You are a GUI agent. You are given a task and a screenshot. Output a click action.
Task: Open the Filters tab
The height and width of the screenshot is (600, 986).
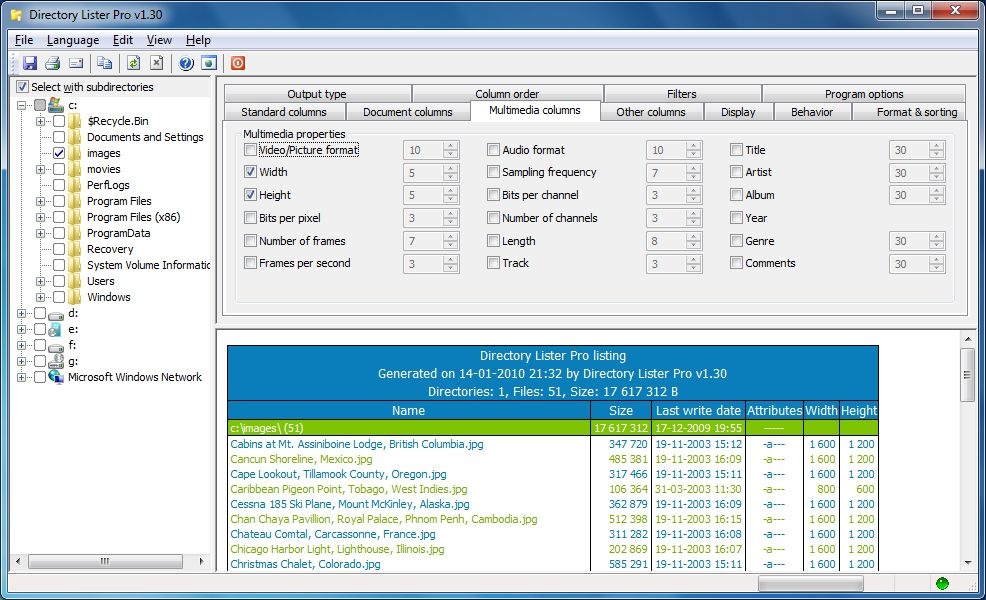pyautogui.click(x=681, y=94)
